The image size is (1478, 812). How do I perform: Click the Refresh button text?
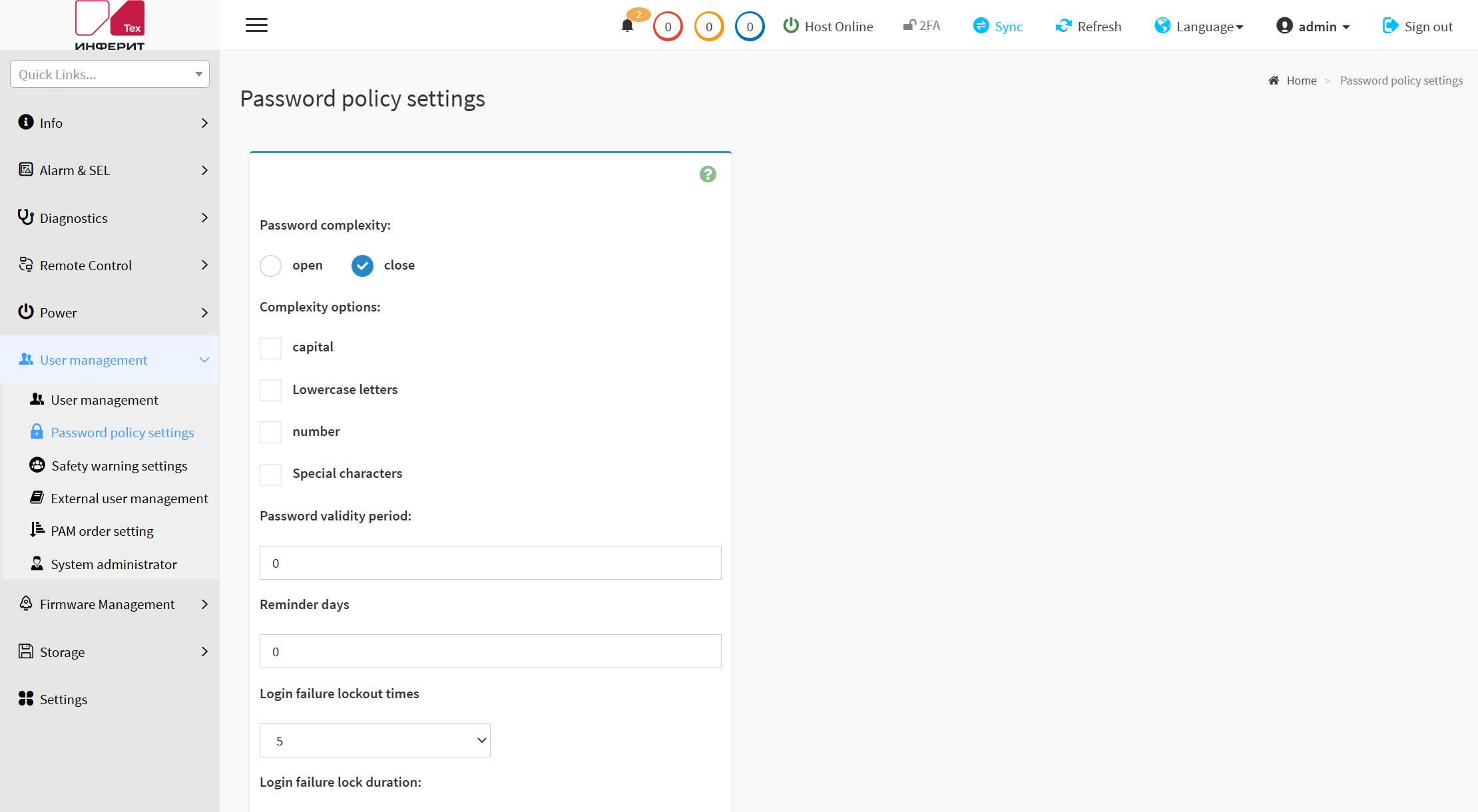click(x=1099, y=27)
